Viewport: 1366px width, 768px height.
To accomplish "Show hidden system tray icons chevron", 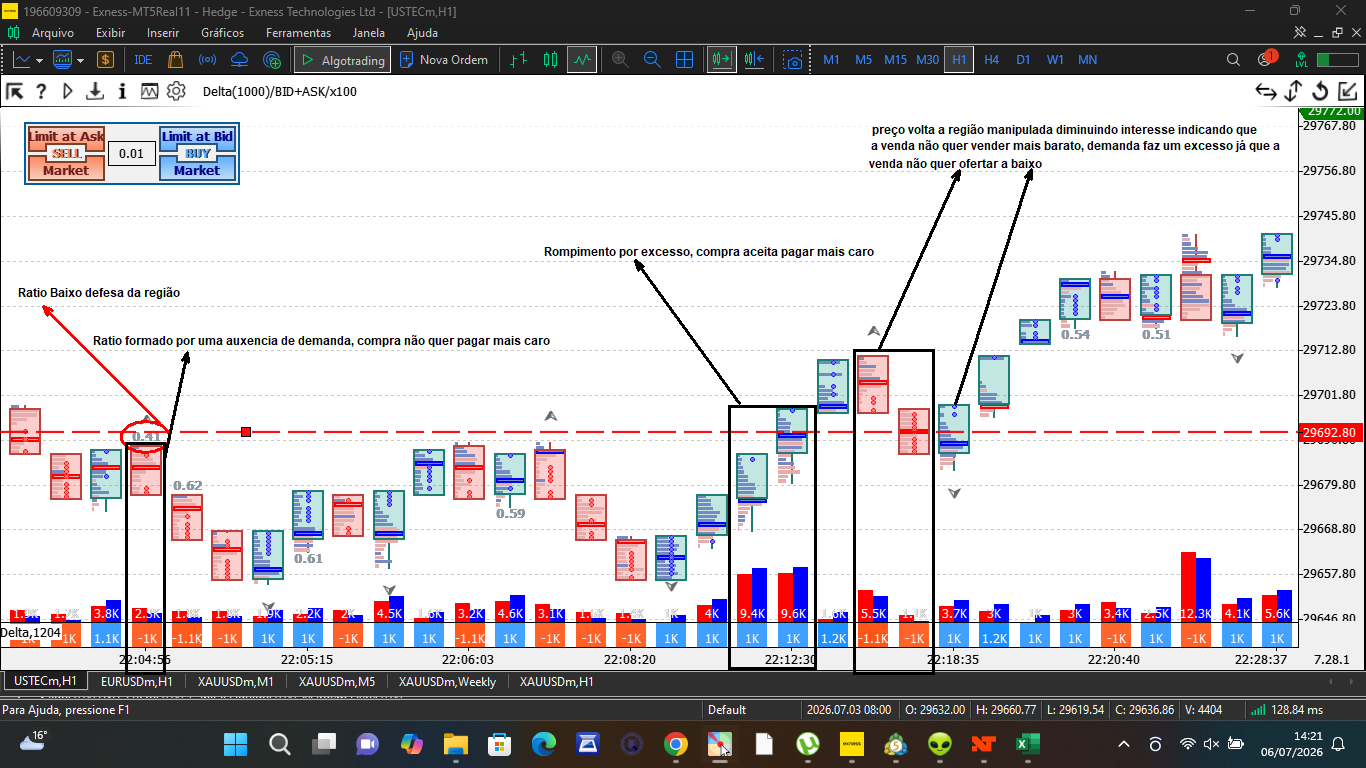I will tap(1124, 744).
